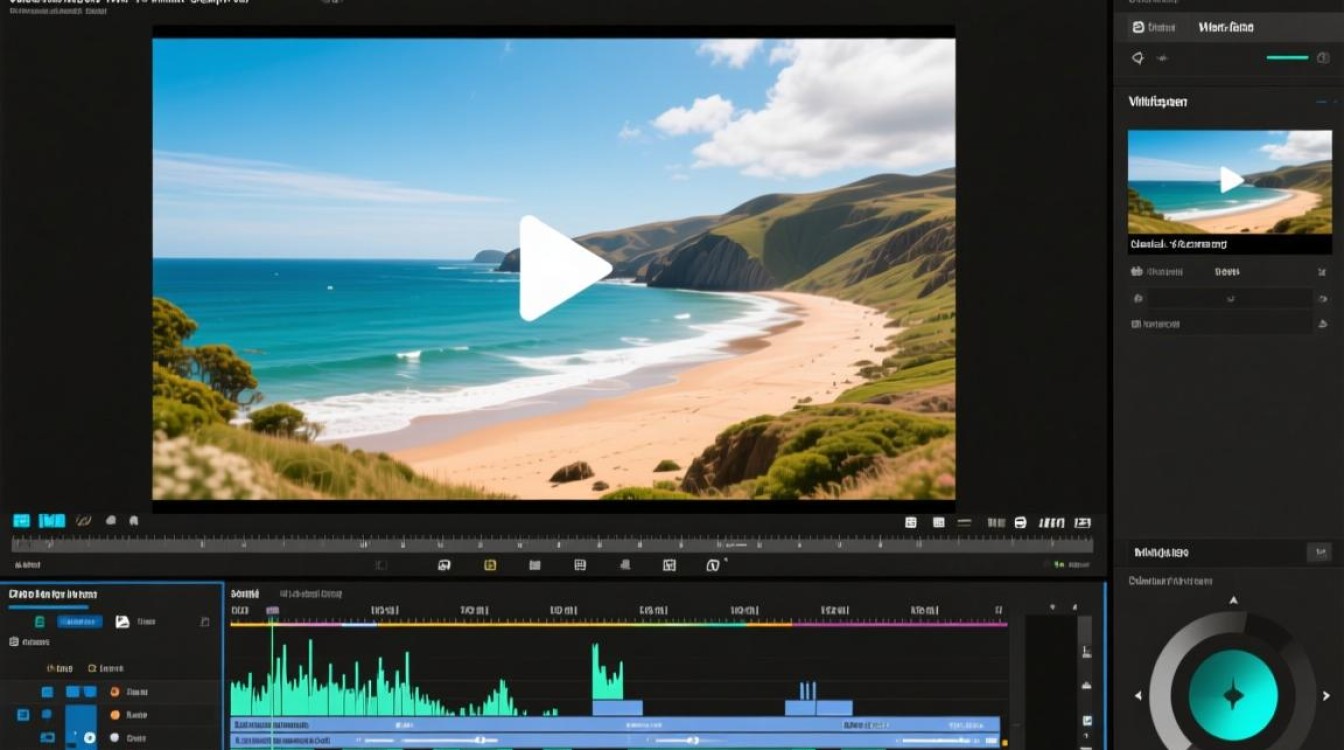Select the second cyan icon left below the preview
The height and width of the screenshot is (750, 1344).
point(51,521)
